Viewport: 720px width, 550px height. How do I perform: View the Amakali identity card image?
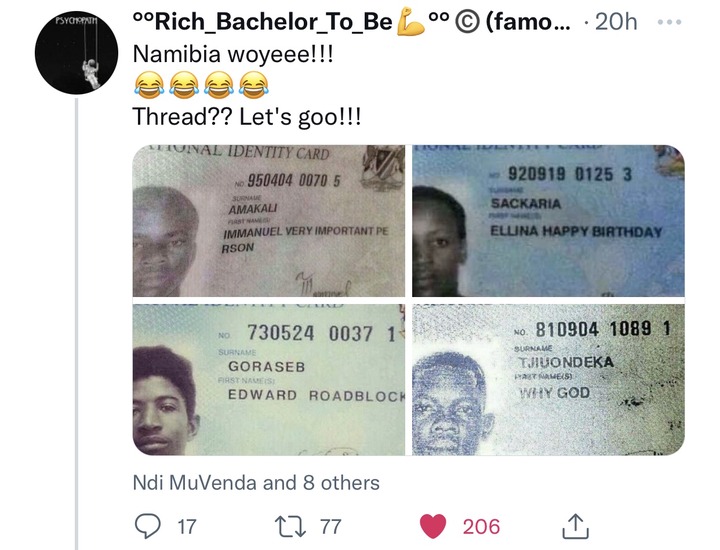[269, 221]
